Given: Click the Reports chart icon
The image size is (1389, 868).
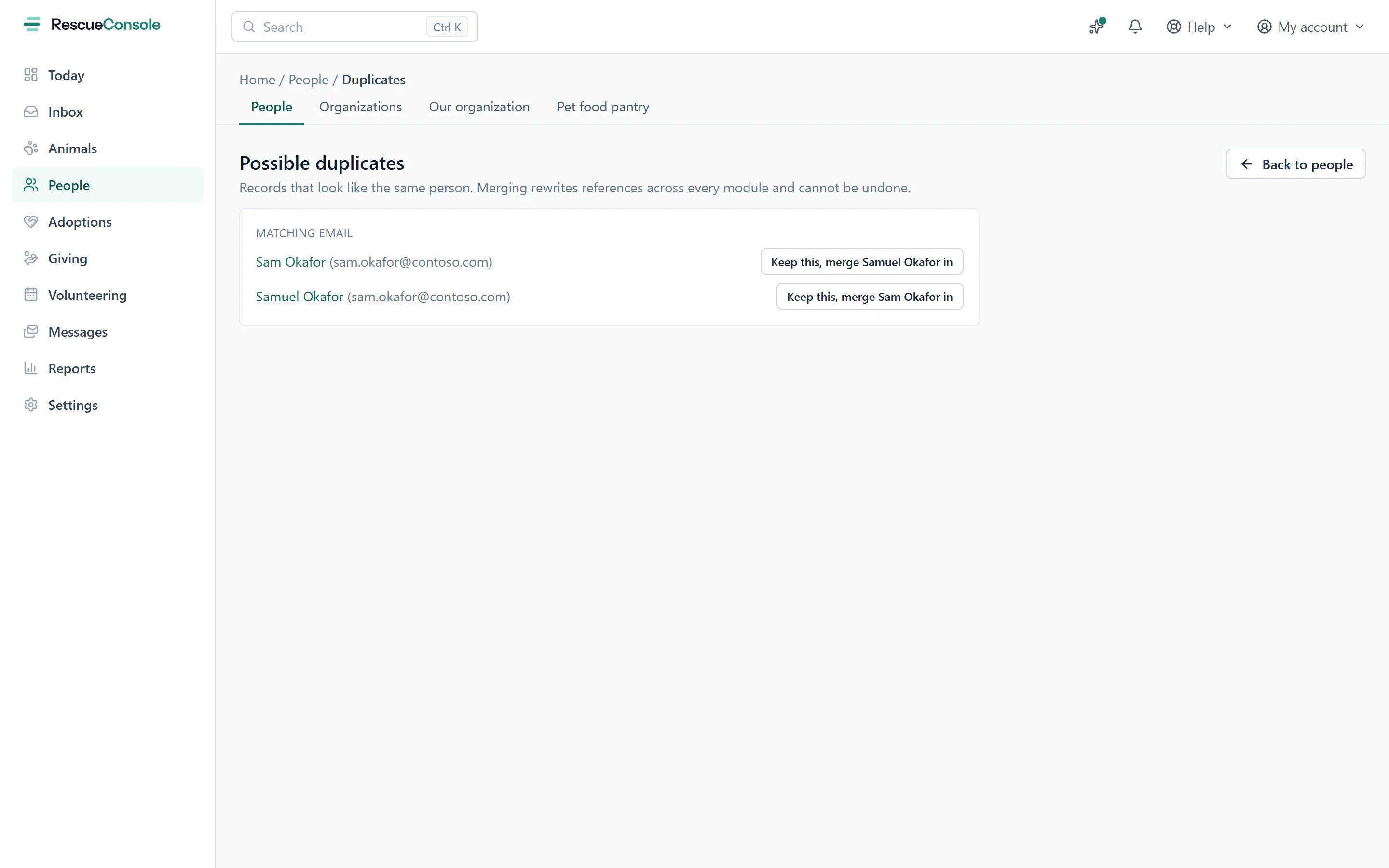Looking at the screenshot, I should [31, 368].
